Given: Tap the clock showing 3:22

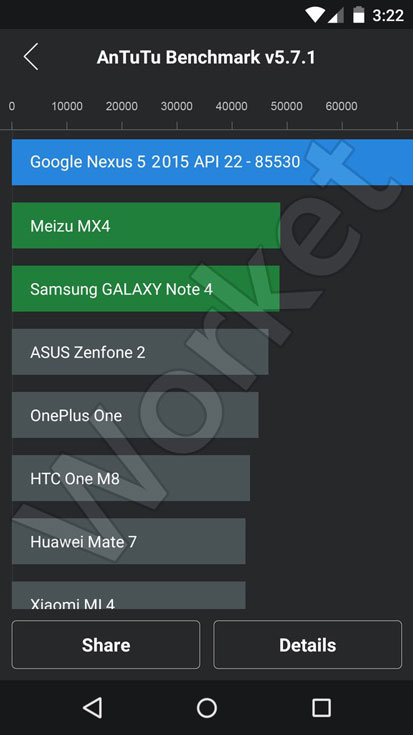Looking at the screenshot, I should [x=388, y=15].
